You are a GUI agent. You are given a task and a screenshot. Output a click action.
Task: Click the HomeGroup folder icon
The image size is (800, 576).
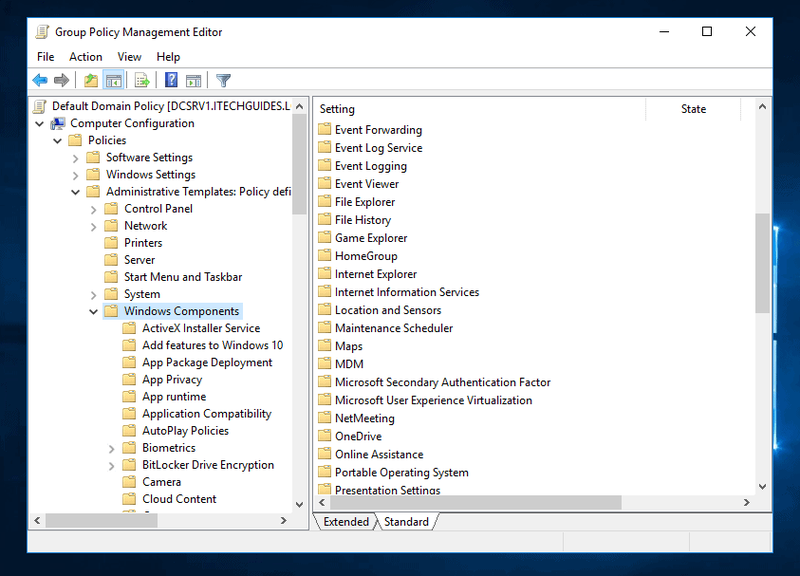[324, 256]
